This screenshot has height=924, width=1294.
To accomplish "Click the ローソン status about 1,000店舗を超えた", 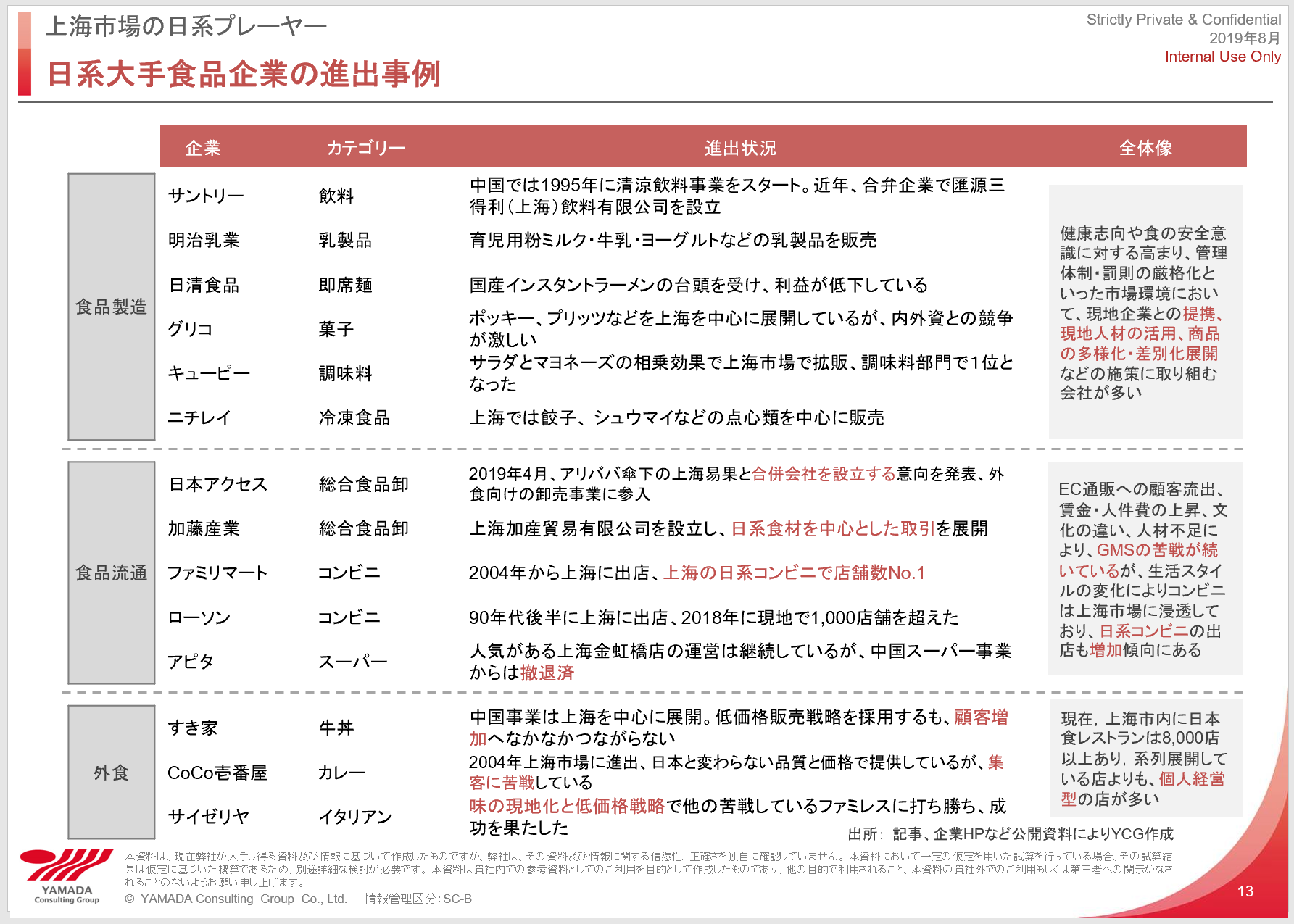I will click(714, 617).
